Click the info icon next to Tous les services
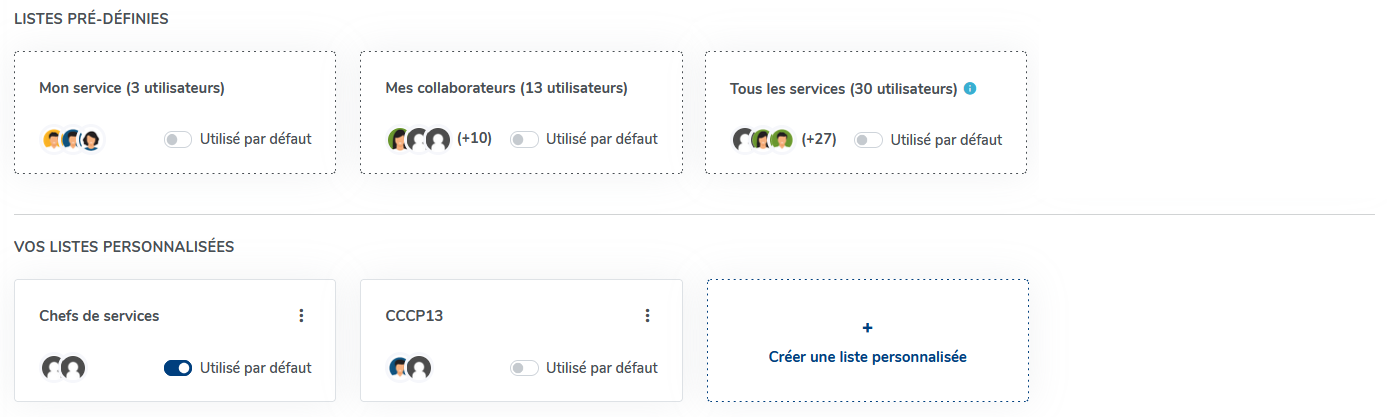Image resolution: width=1387 pixels, height=417 pixels. pyautogui.click(x=970, y=88)
